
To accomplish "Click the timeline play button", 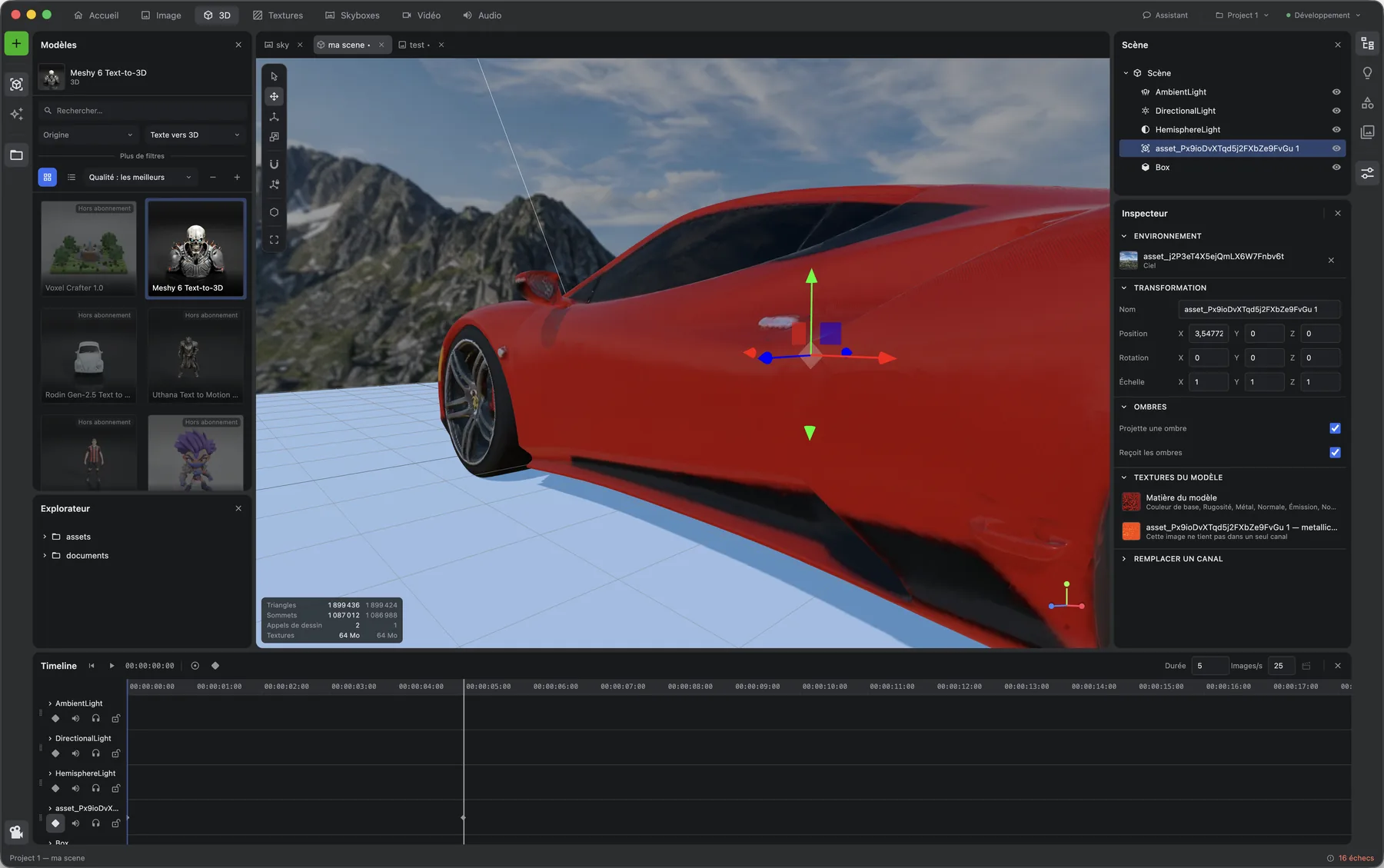I will pyautogui.click(x=111, y=666).
